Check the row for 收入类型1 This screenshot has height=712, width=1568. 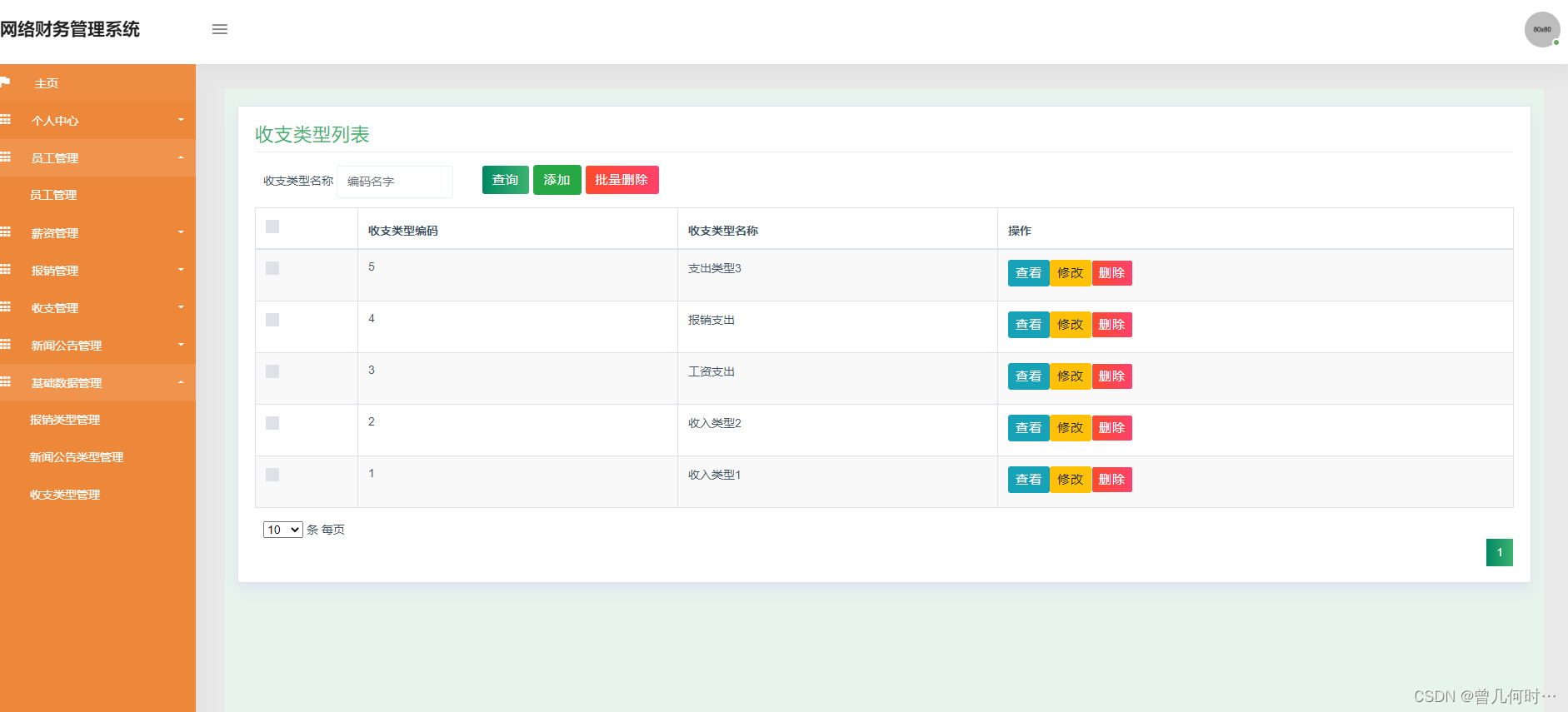(x=272, y=475)
